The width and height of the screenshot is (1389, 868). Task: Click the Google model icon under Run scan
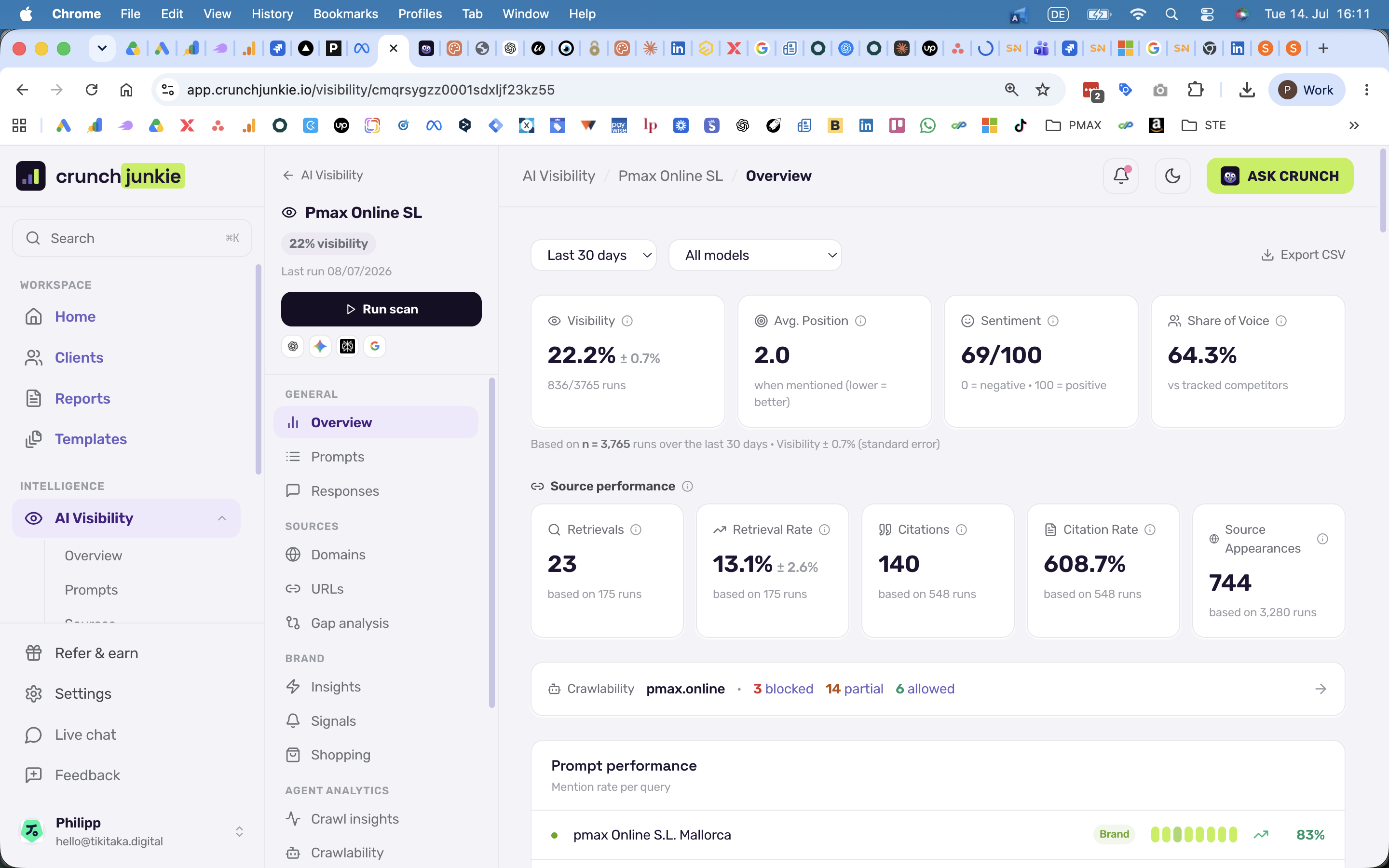pyautogui.click(x=375, y=346)
